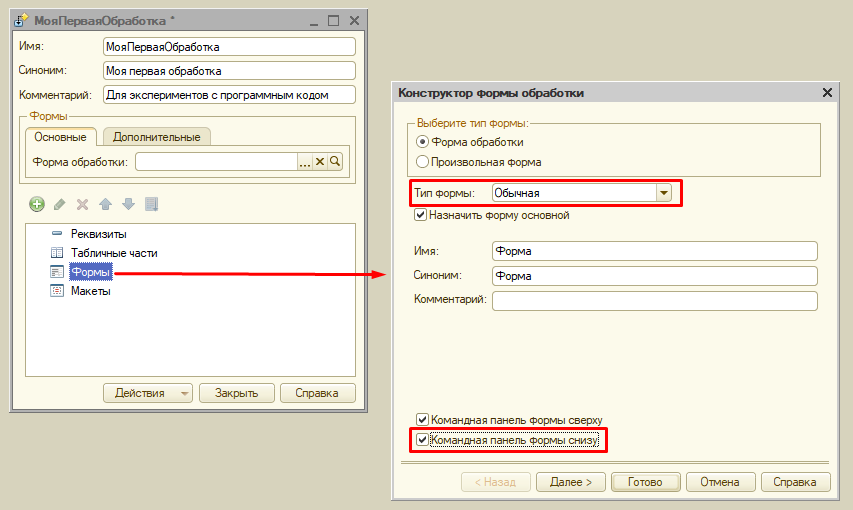Click the Комментарий field in left window
This screenshot has width=853, height=510.
[x=229, y=95]
